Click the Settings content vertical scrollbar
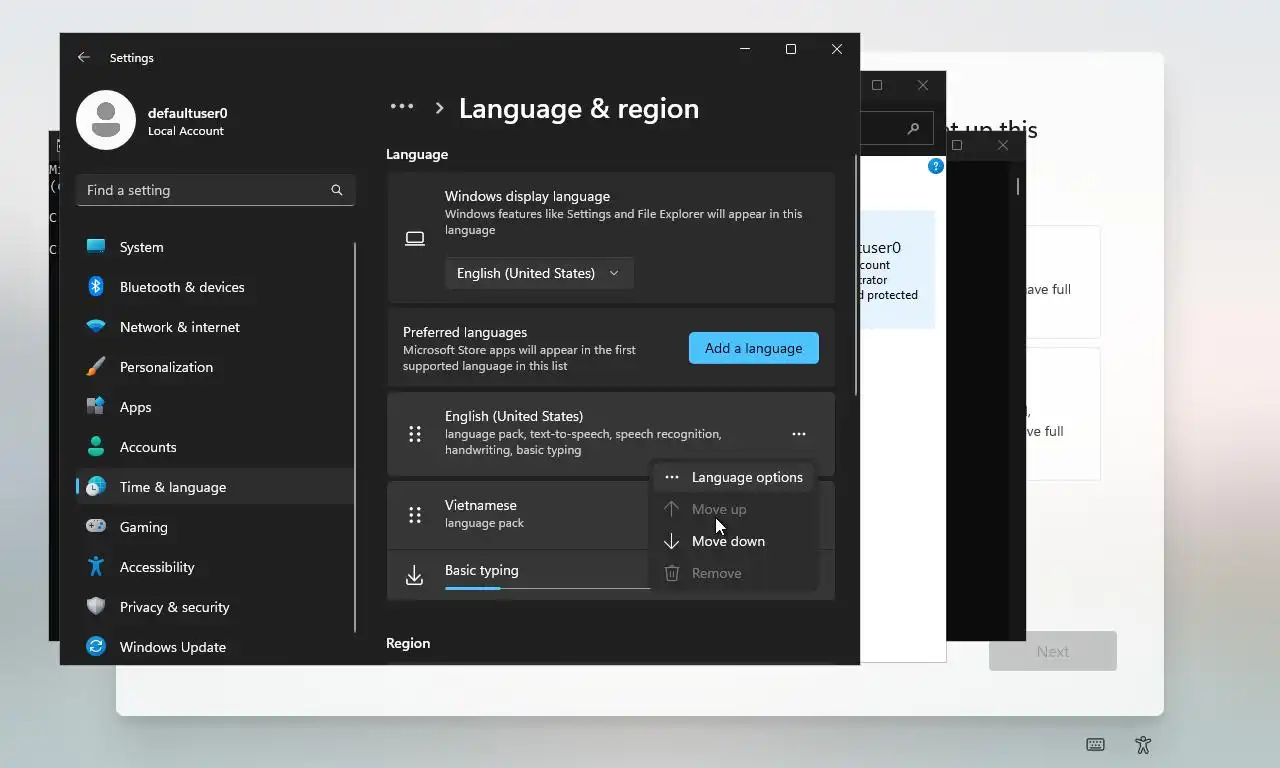This screenshot has height=768, width=1280. click(856, 275)
